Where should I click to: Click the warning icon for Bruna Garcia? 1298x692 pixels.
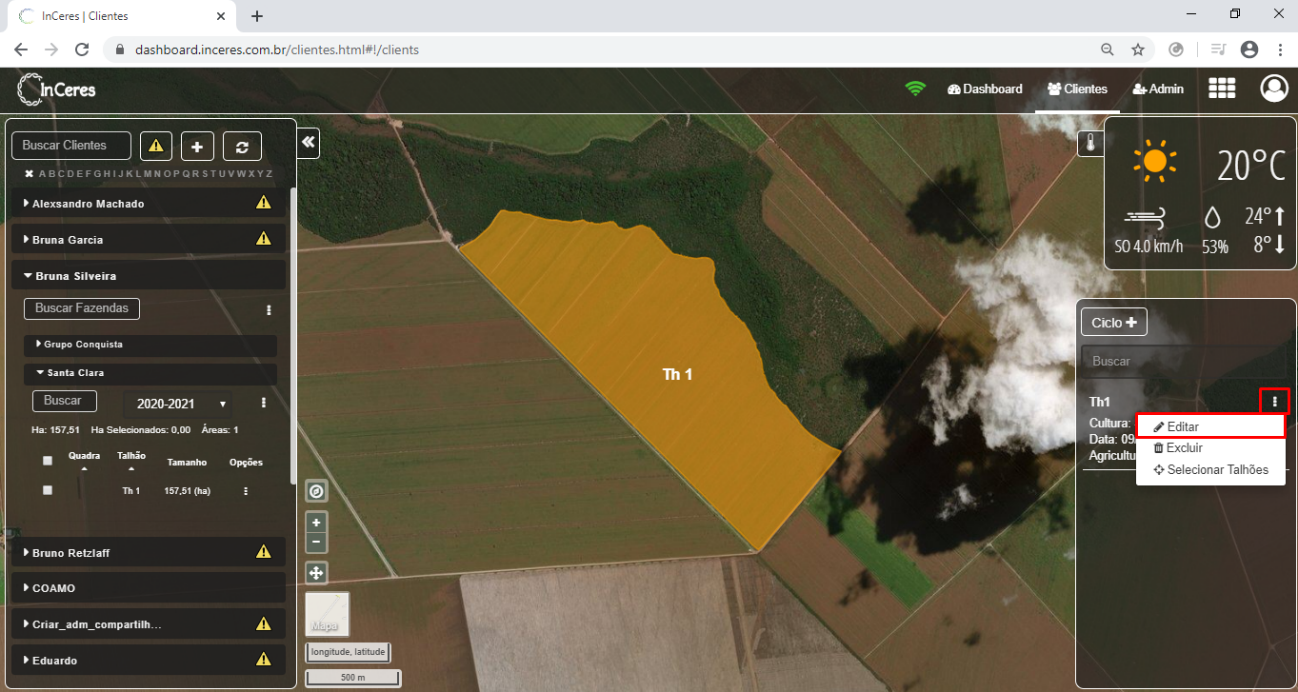pyautogui.click(x=263, y=238)
